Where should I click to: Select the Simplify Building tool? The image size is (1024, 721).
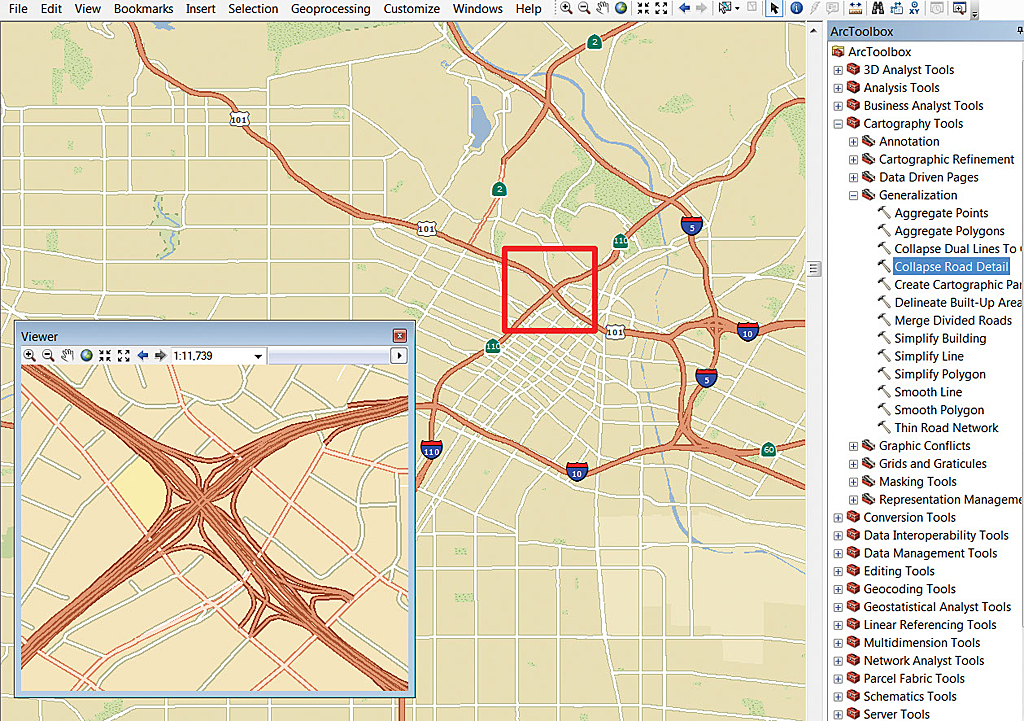[940, 338]
